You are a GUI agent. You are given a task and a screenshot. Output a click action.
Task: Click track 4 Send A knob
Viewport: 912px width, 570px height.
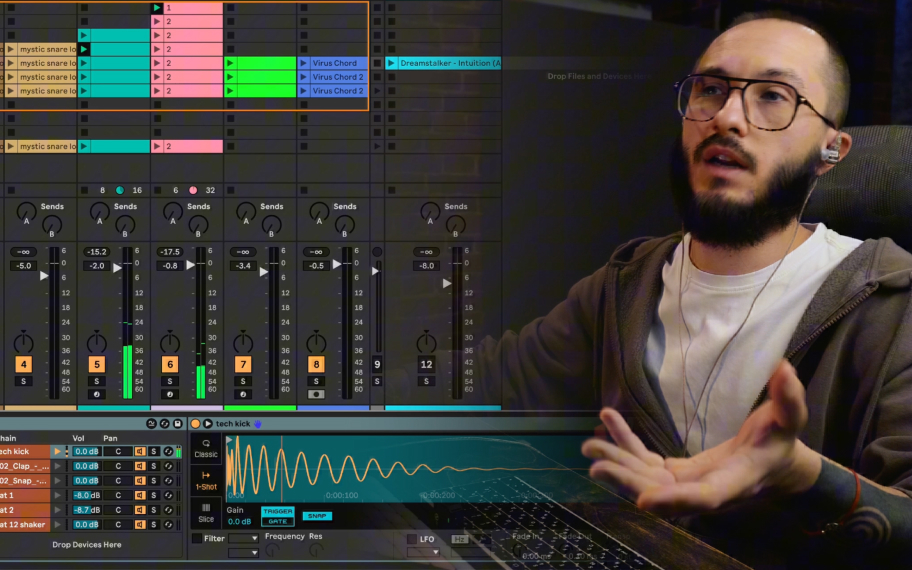click(x=26, y=212)
